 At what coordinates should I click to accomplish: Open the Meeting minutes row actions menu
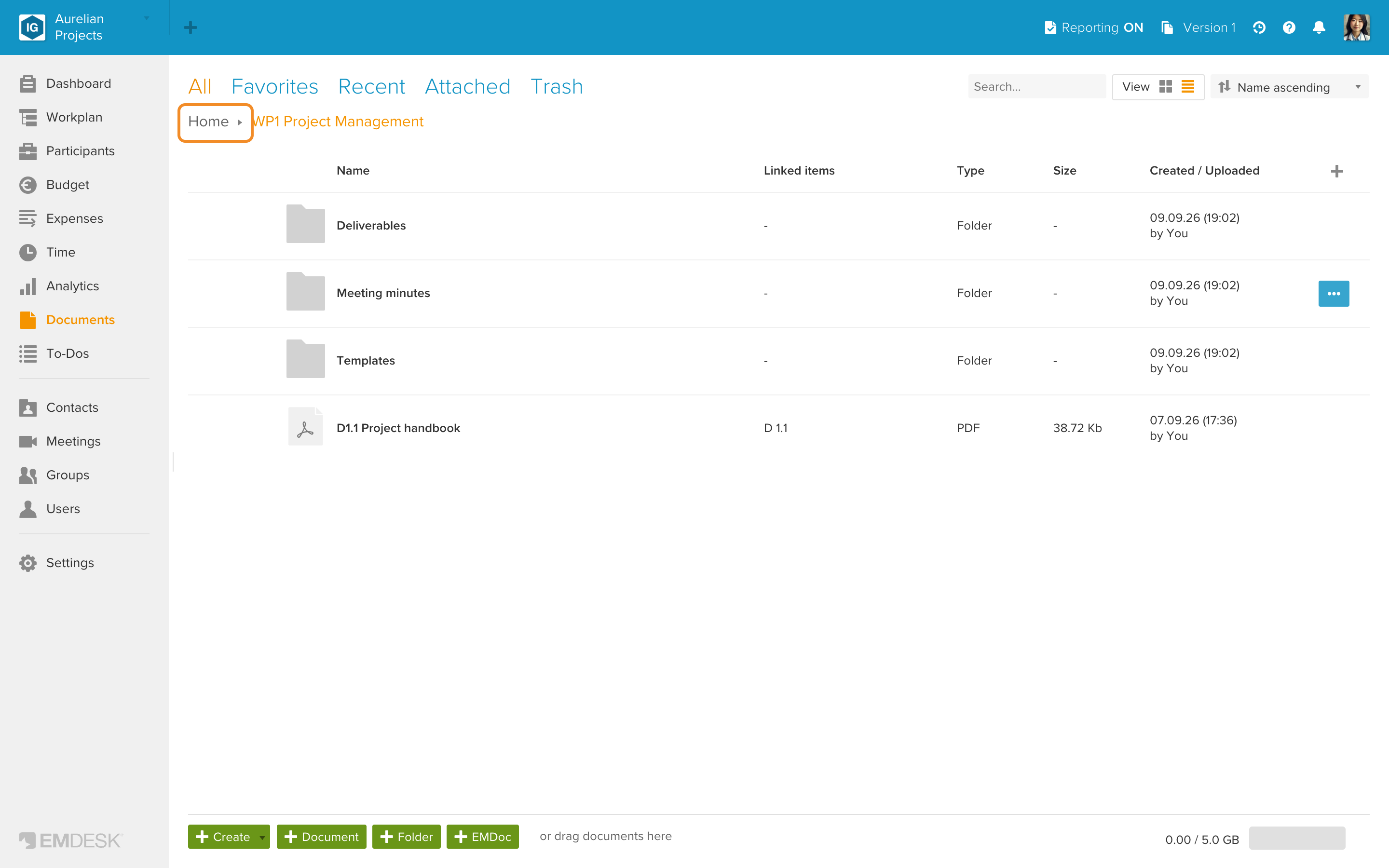click(1334, 294)
